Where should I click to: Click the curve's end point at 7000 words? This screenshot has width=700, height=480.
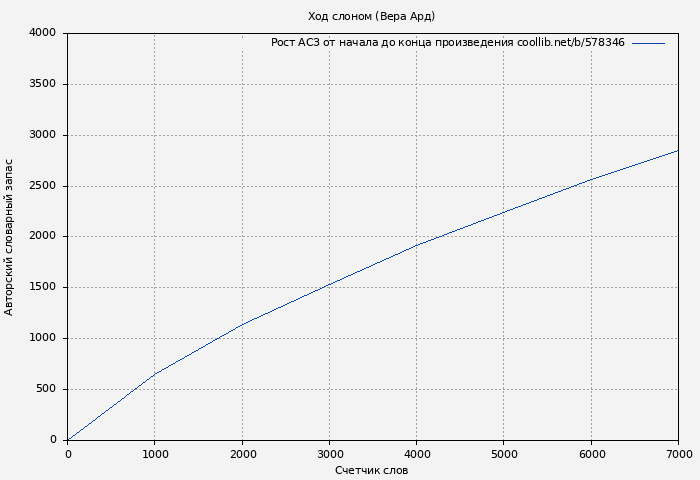678,150
